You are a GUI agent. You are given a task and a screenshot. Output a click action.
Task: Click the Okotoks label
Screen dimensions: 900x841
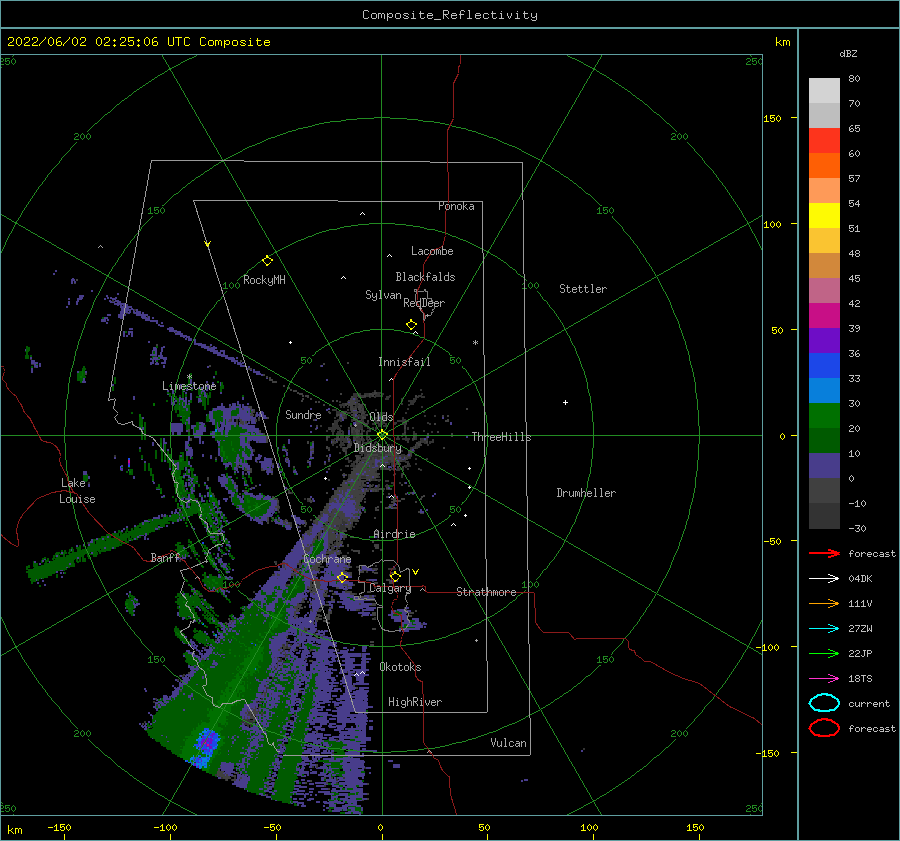[x=400, y=667]
